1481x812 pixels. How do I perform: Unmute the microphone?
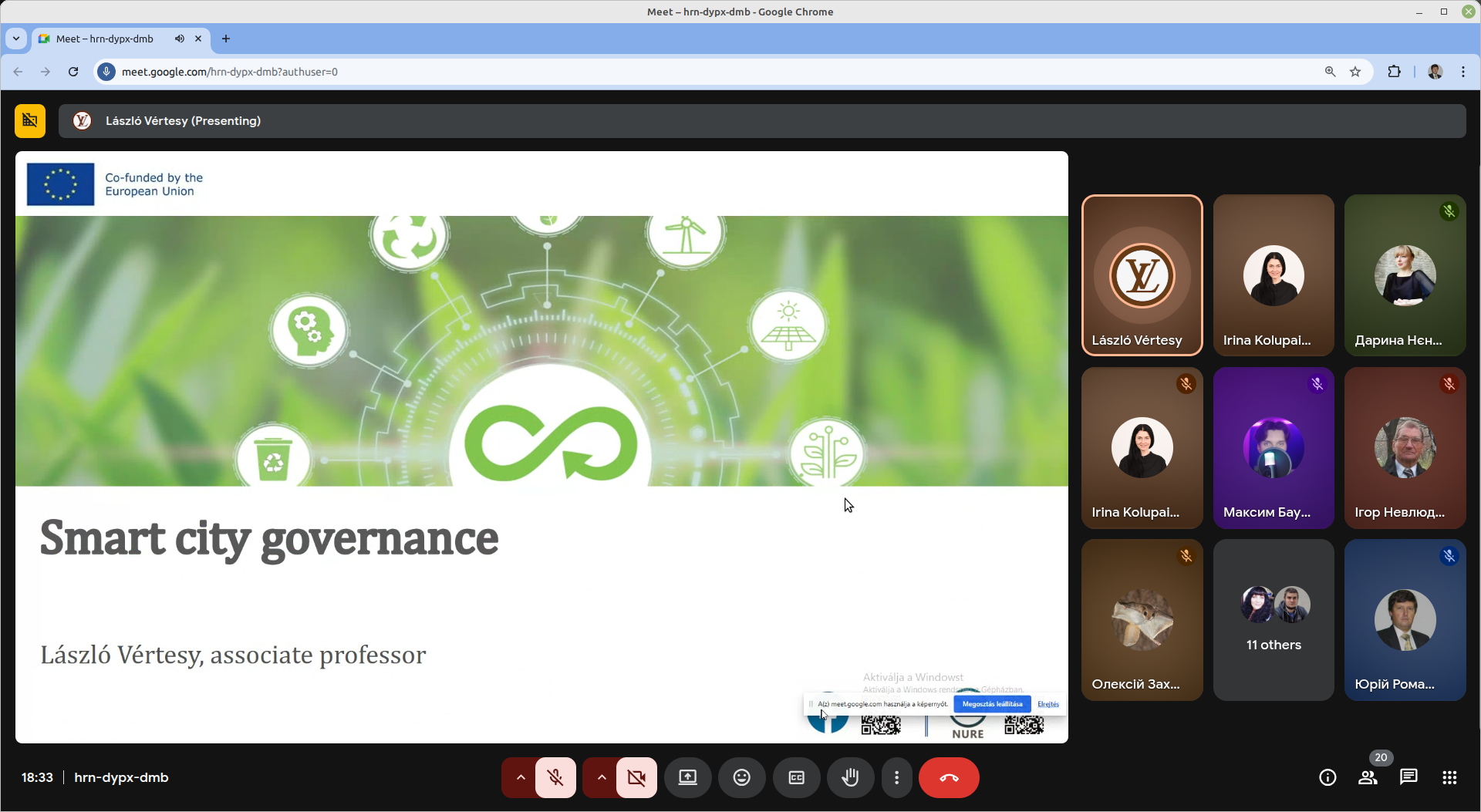pos(555,777)
